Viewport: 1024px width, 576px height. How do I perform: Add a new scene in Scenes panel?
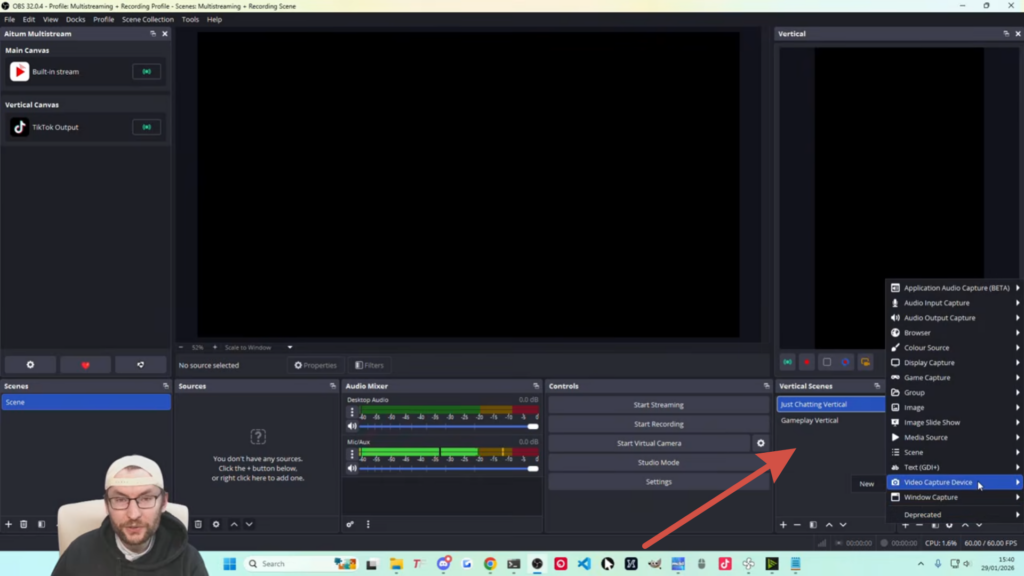[8, 524]
